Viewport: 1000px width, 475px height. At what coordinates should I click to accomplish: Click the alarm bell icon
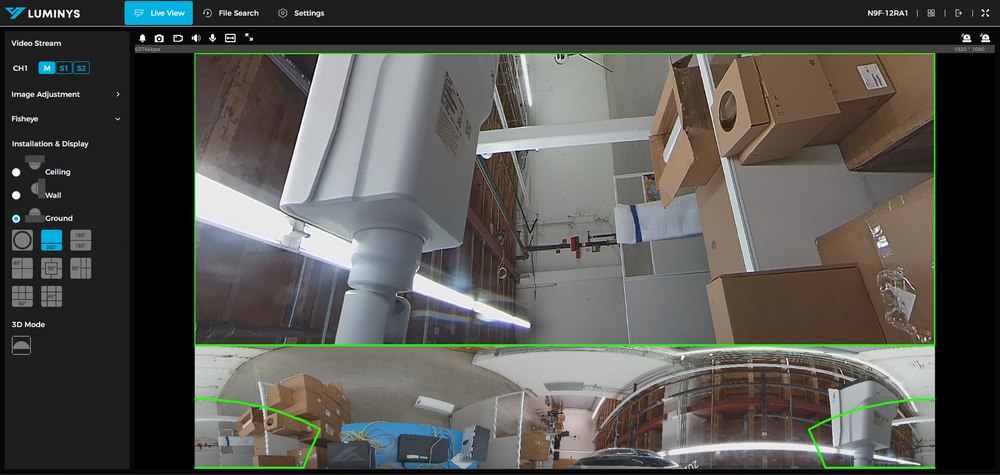142,38
